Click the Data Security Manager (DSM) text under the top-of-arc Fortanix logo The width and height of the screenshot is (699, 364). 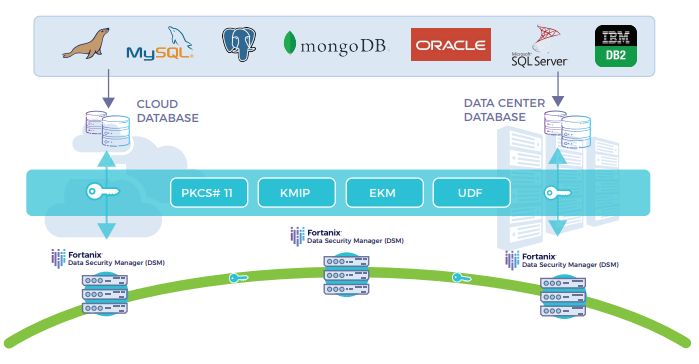point(355,241)
